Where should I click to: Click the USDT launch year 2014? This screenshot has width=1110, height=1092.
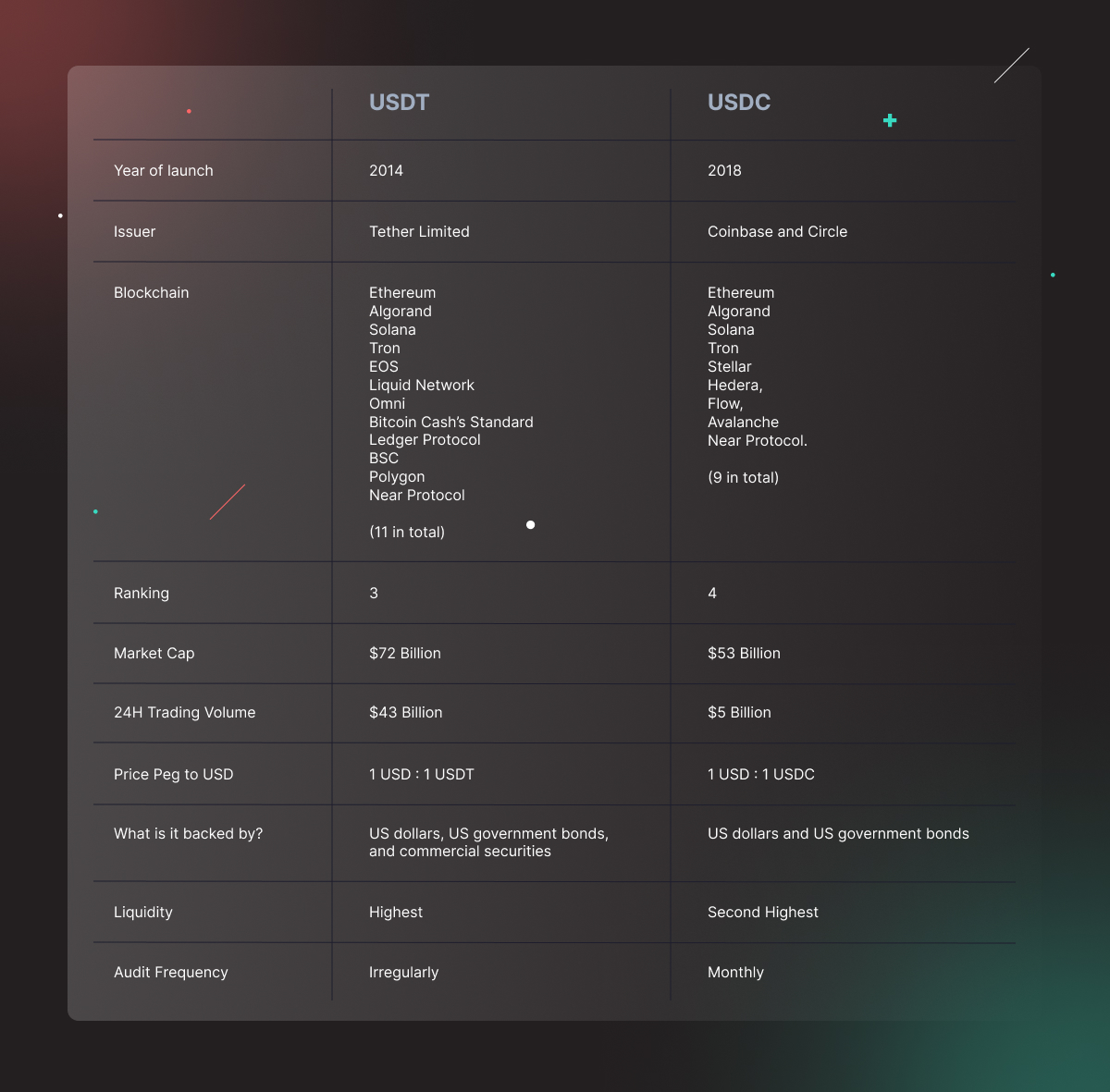386,170
